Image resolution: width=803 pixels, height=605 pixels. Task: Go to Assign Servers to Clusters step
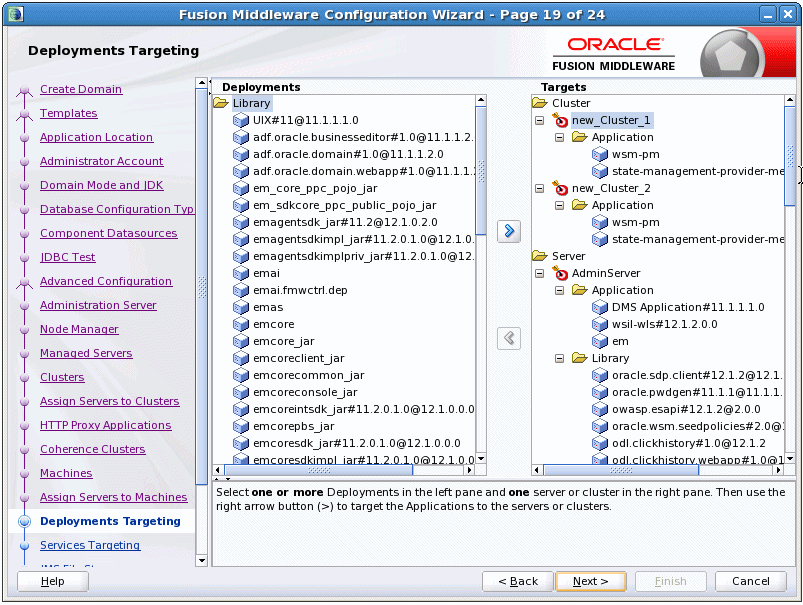point(110,401)
